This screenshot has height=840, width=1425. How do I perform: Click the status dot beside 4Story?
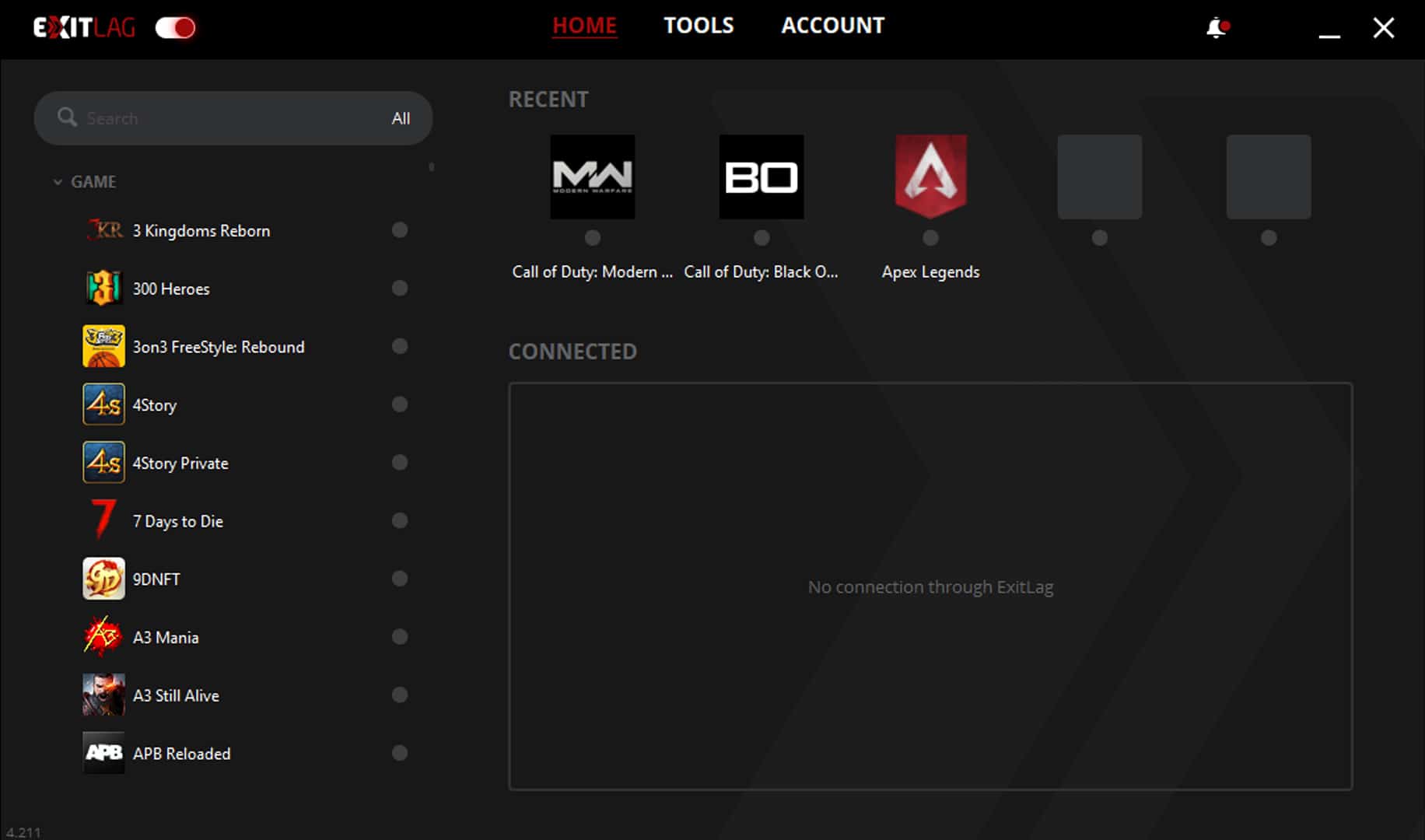(400, 404)
